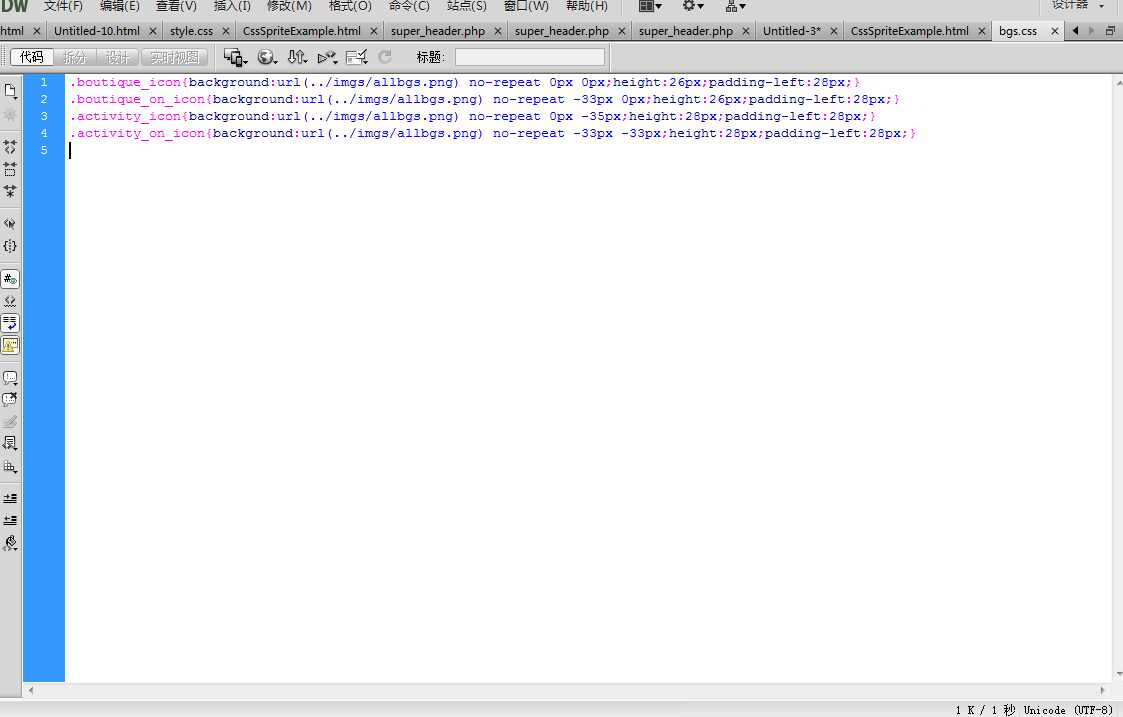This screenshot has height=717, width=1123.
Task: Open the Open Documents list icon
Action: point(10,92)
